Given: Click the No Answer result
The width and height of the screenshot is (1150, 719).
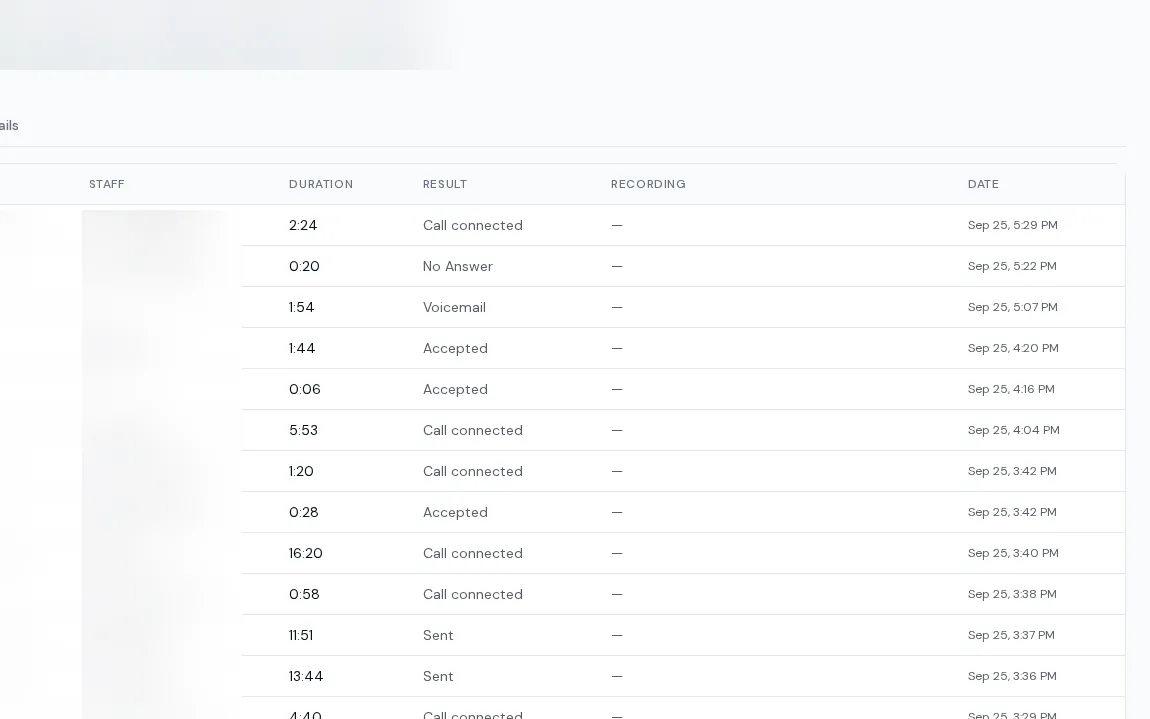Looking at the screenshot, I should pos(458,266).
